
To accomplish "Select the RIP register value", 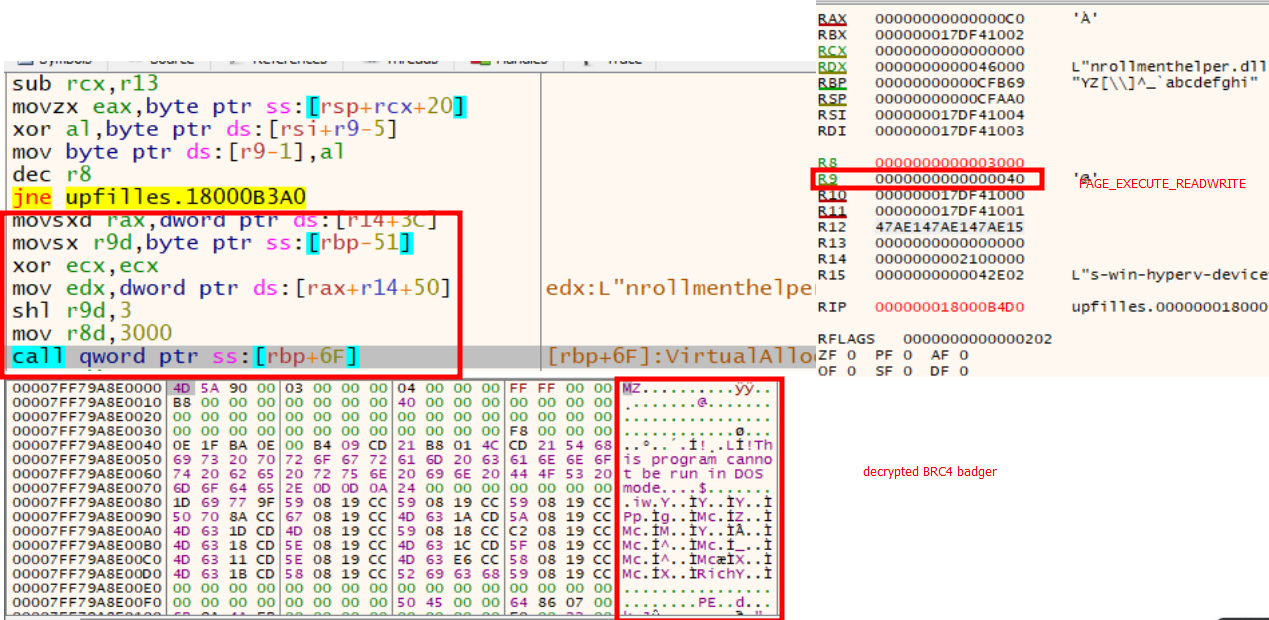I will (943, 307).
